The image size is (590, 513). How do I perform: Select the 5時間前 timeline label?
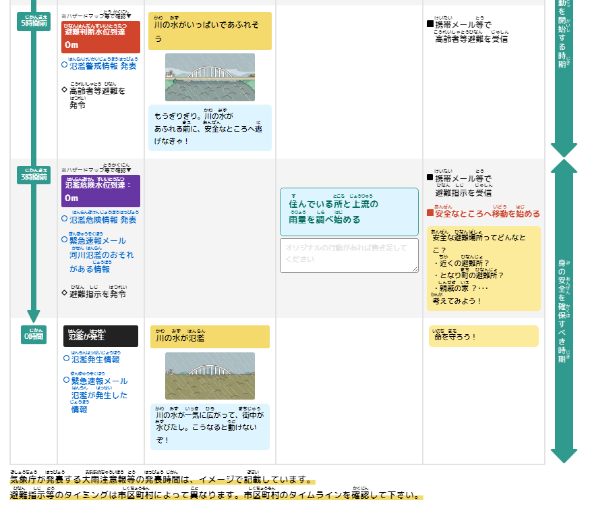coord(34,21)
